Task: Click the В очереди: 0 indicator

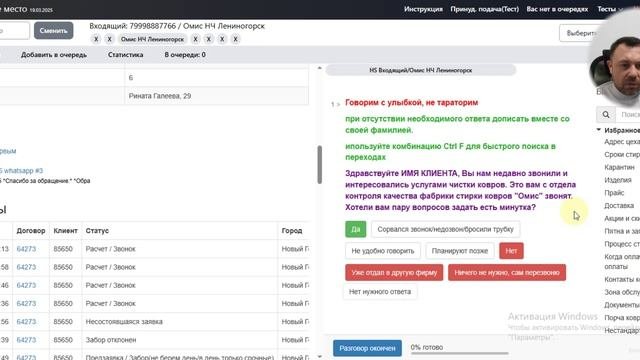Action: [185, 55]
